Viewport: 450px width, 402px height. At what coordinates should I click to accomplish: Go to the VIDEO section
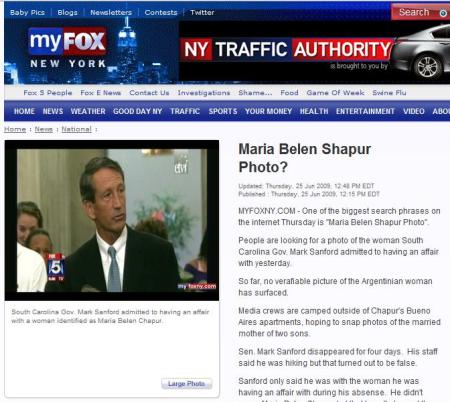tap(414, 111)
